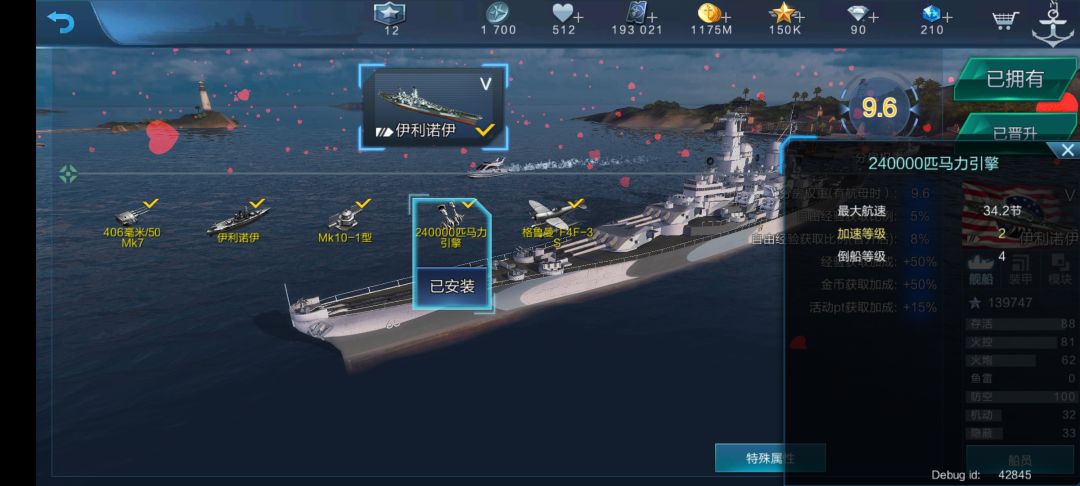Click the green crosshair icon on left
Screen dimensions: 1080x486
(68, 174)
